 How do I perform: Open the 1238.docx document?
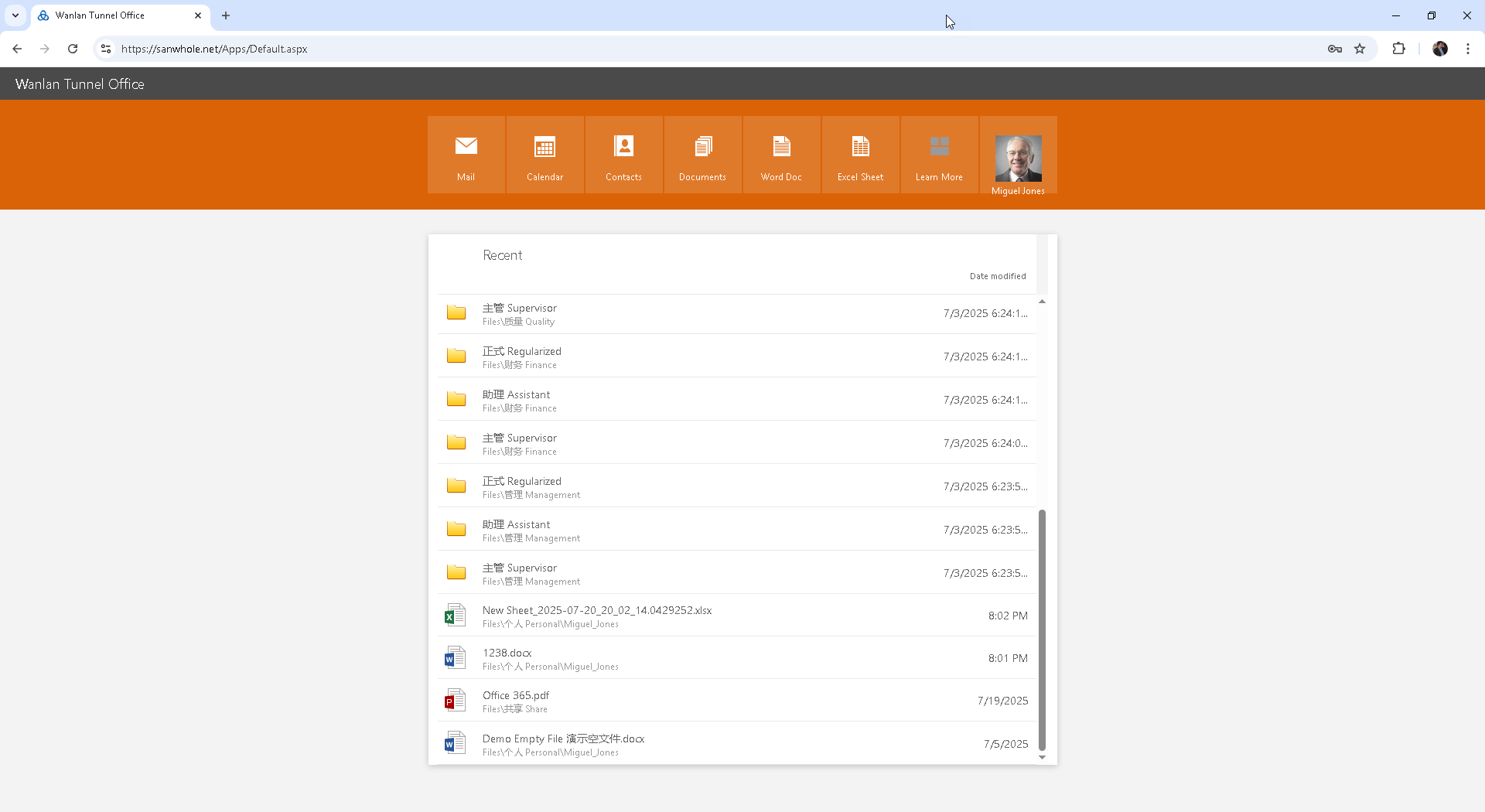(x=507, y=653)
